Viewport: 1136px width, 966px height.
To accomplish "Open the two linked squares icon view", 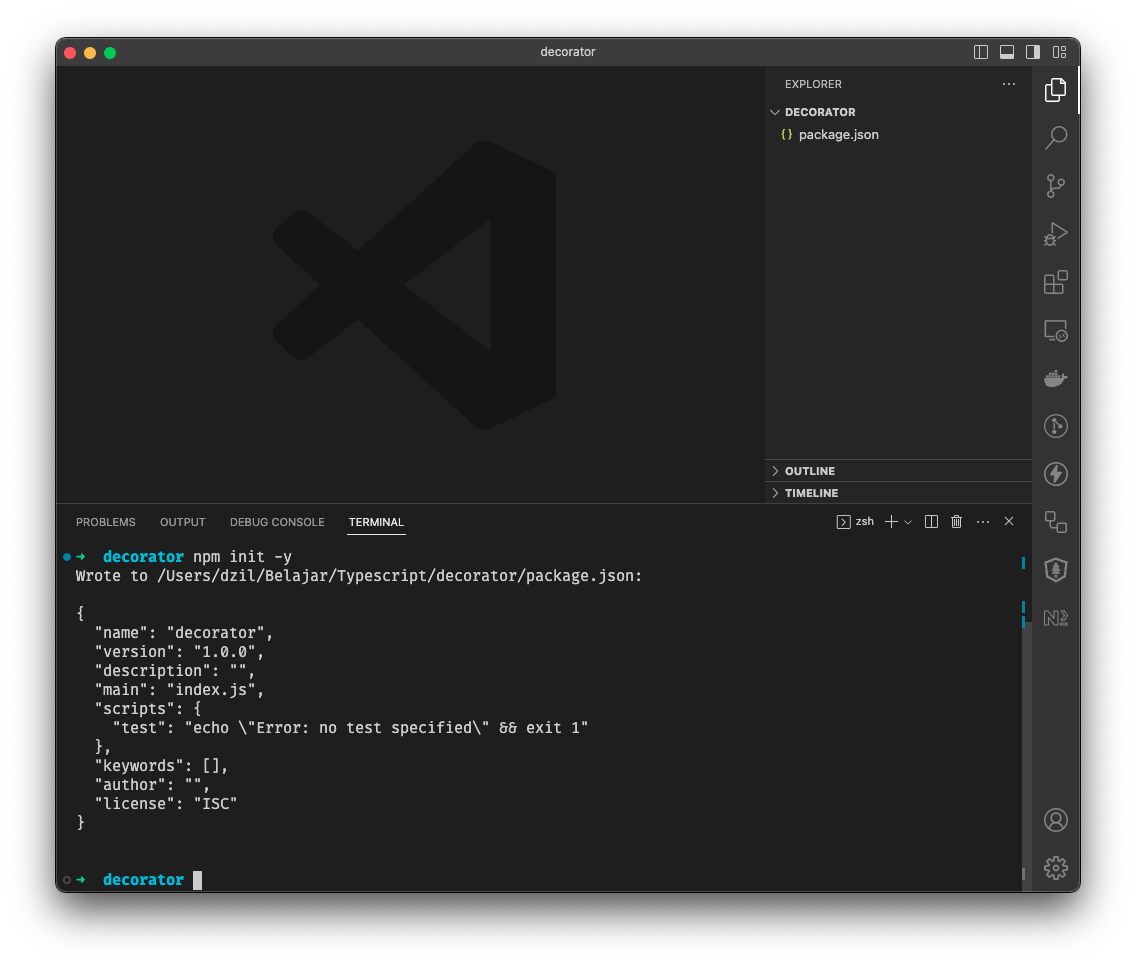I will click(x=1056, y=522).
